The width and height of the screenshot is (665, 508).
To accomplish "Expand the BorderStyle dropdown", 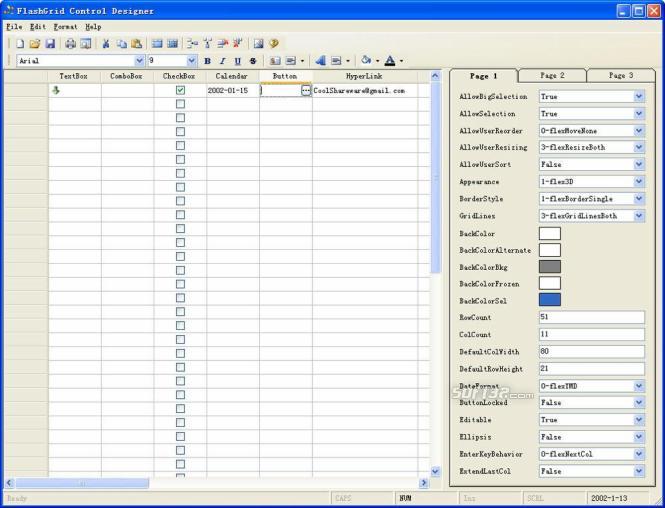I will (639, 198).
